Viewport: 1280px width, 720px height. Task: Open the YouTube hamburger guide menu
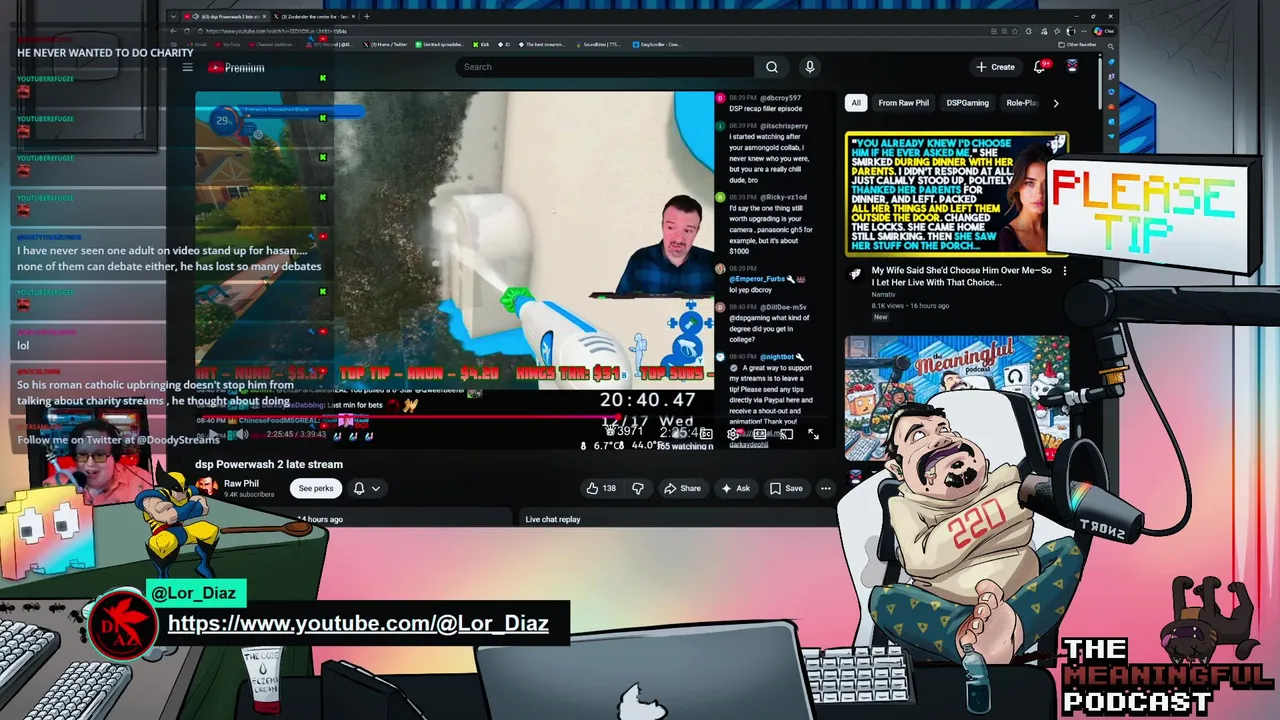(187, 67)
